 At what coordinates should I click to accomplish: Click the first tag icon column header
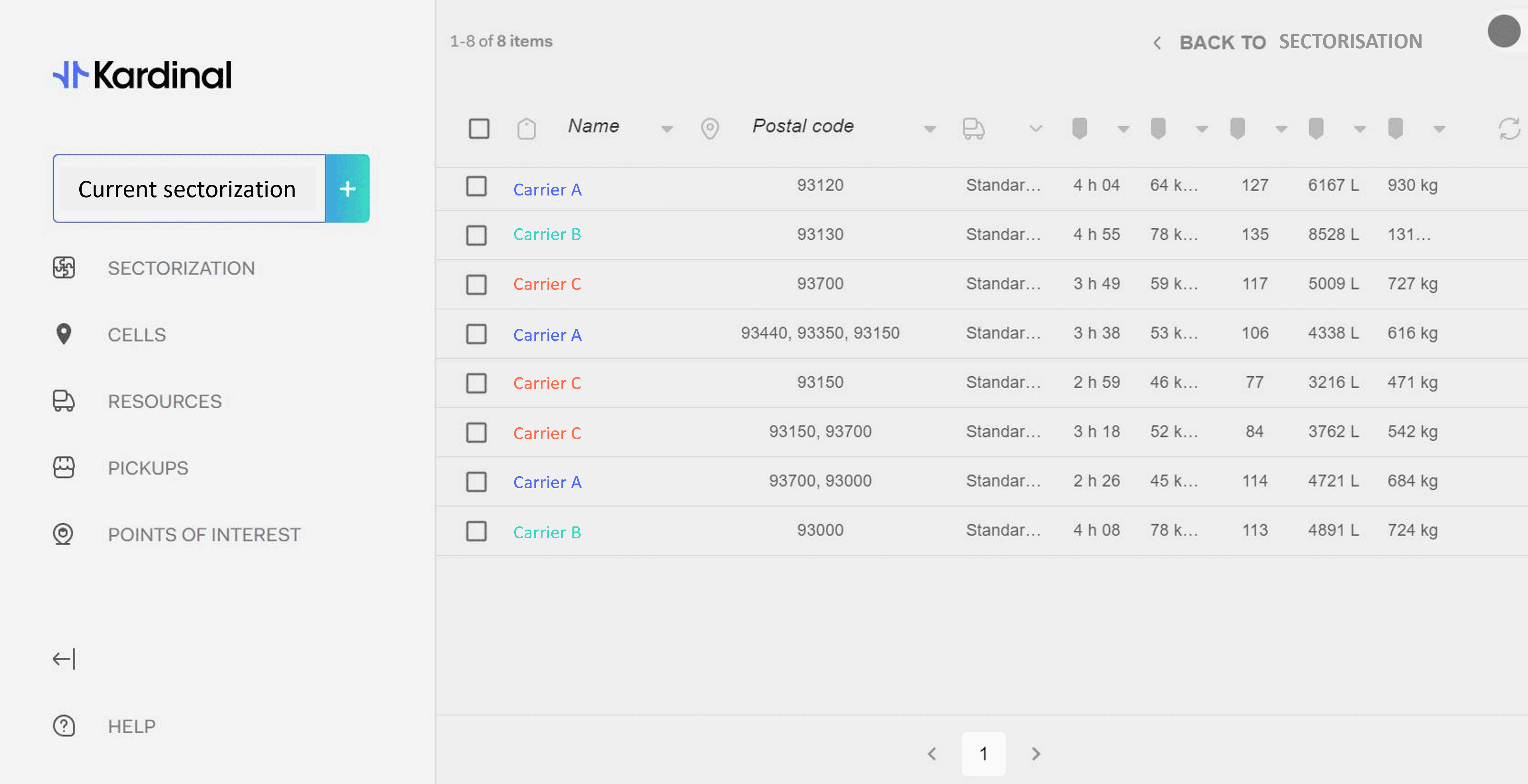tap(1079, 128)
